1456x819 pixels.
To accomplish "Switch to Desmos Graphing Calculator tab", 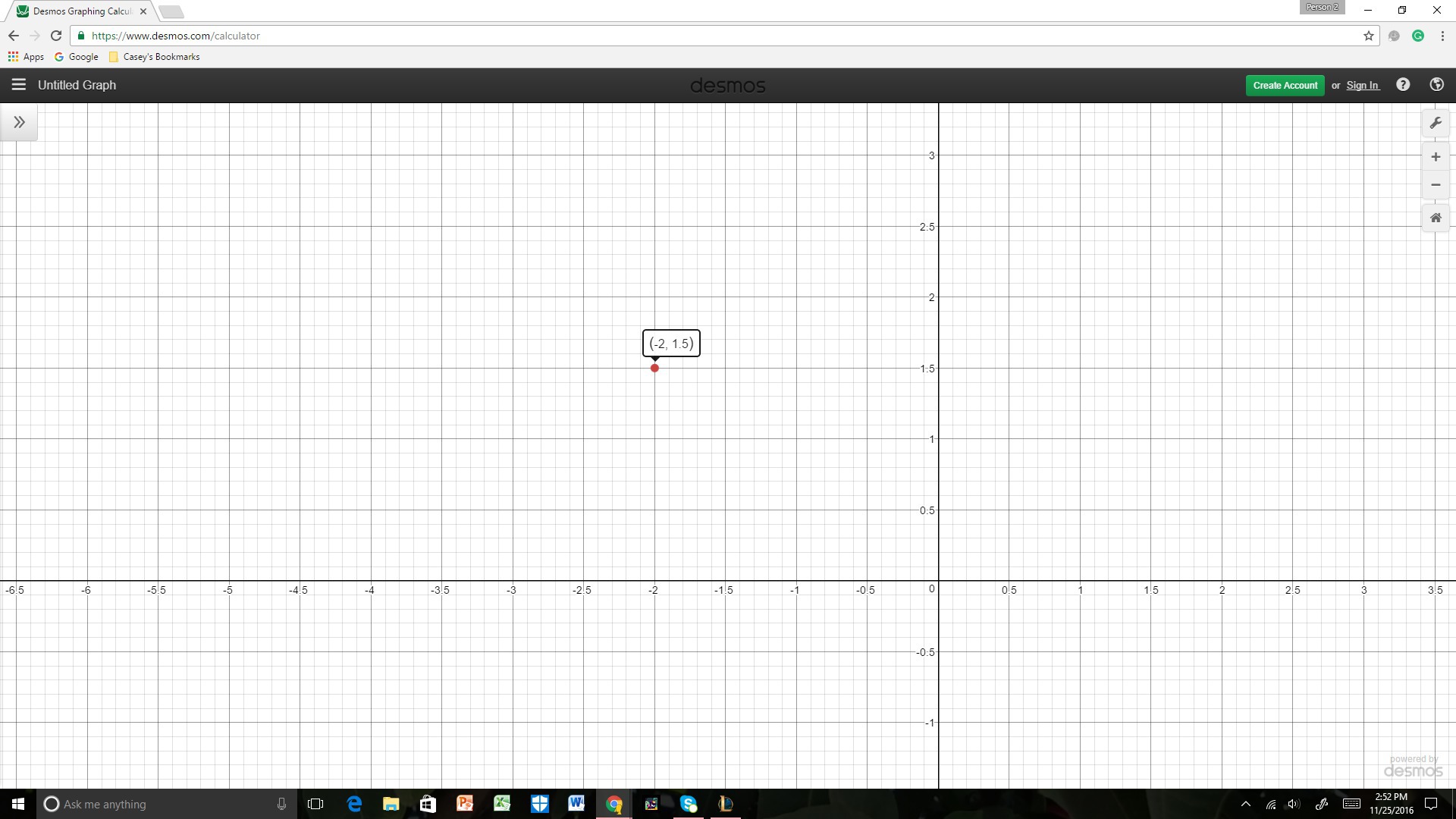I will point(80,11).
